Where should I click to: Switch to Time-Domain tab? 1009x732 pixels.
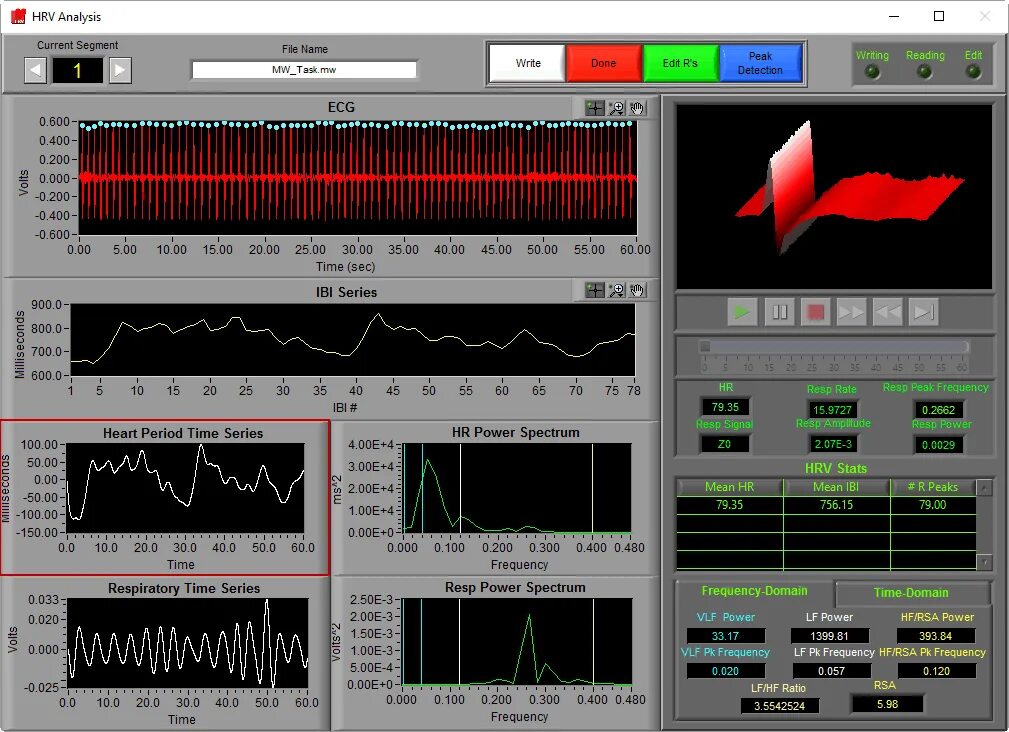pyautogui.click(x=911, y=592)
